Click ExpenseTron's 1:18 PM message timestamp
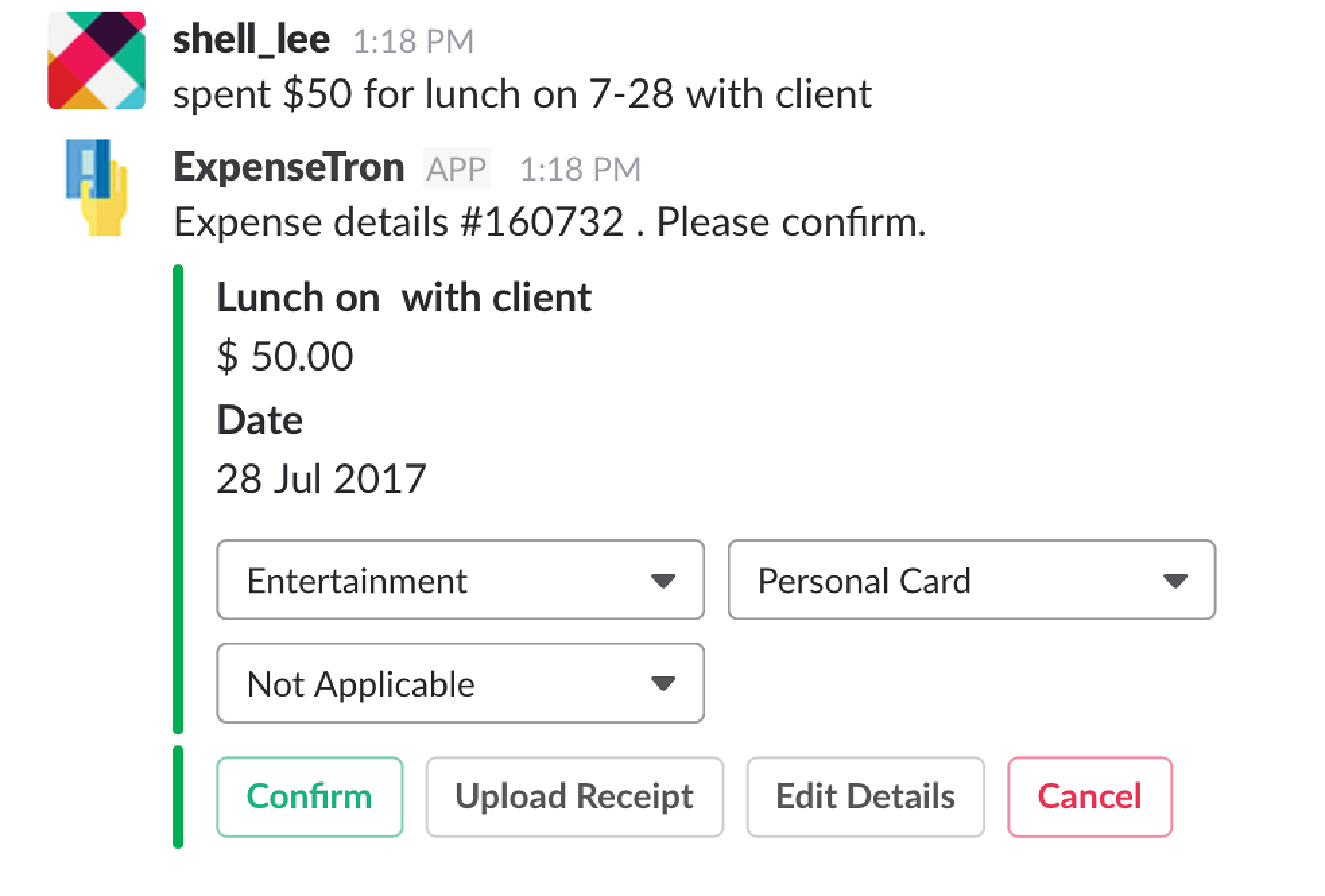This screenshot has height=896, width=1325. [580, 170]
